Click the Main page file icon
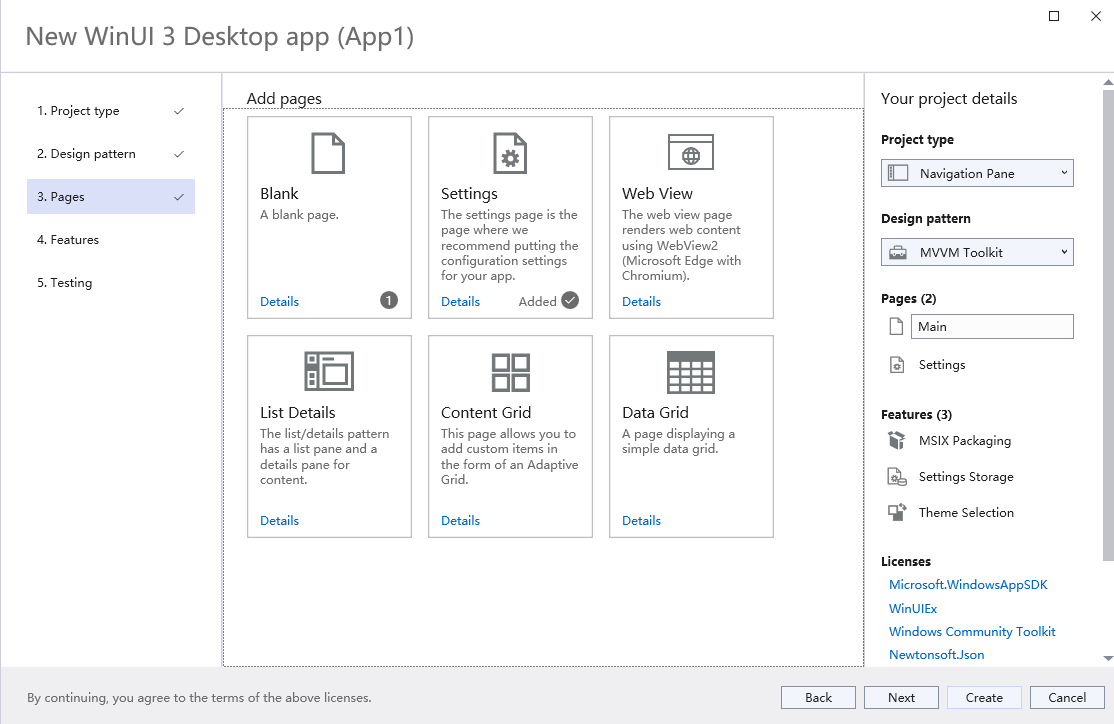 [x=897, y=327]
